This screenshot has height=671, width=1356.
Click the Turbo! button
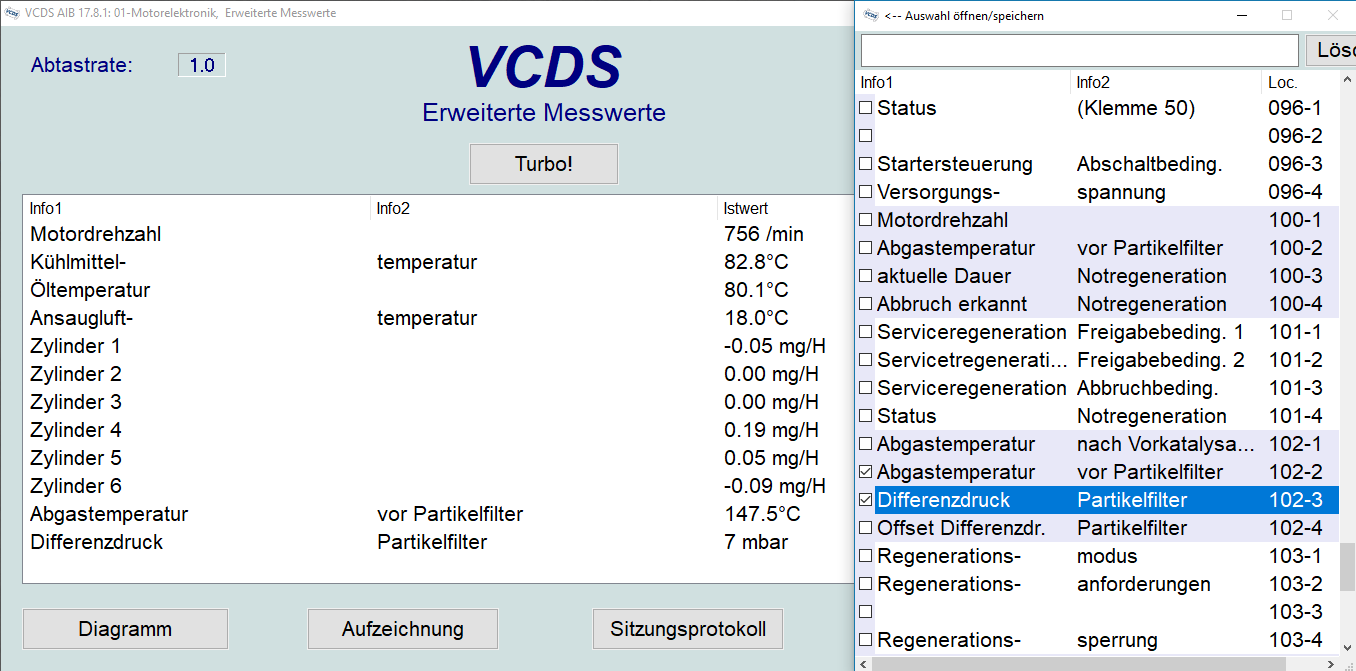click(x=544, y=164)
